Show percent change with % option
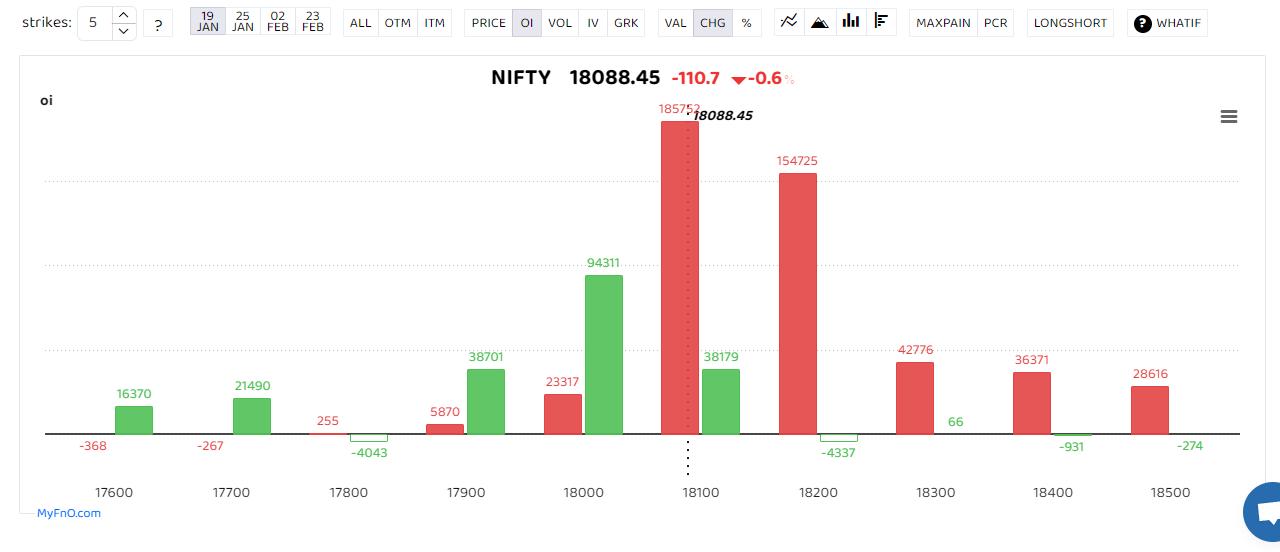Screen dimensions: 1280x552 pos(746,23)
